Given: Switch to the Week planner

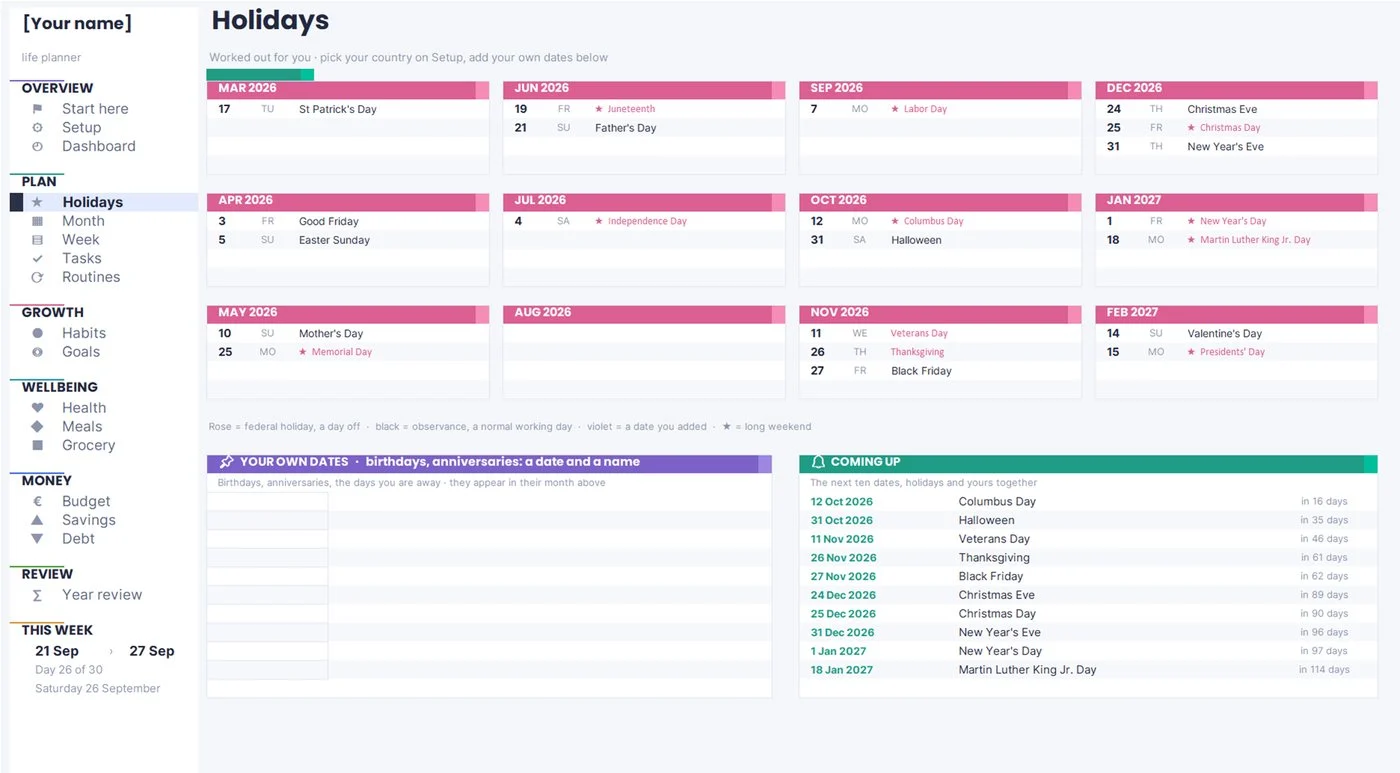Looking at the screenshot, I should click(80, 240).
